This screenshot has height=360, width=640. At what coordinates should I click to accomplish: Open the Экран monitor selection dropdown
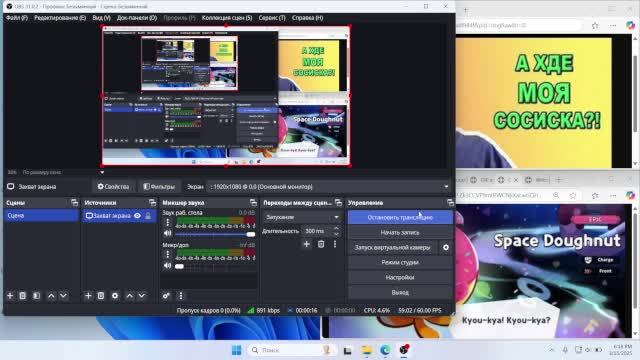point(329,187)
